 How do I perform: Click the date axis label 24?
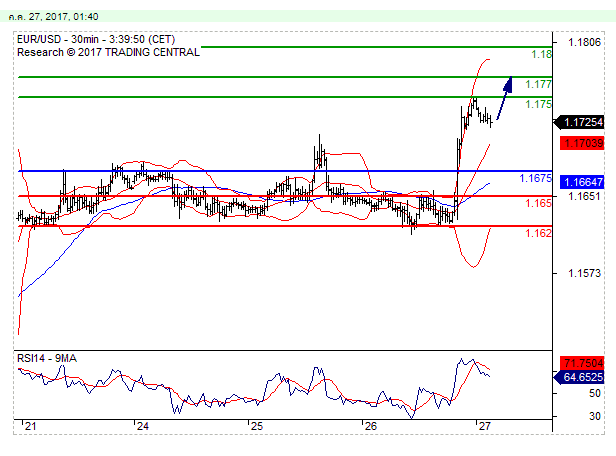coord(143,426)
